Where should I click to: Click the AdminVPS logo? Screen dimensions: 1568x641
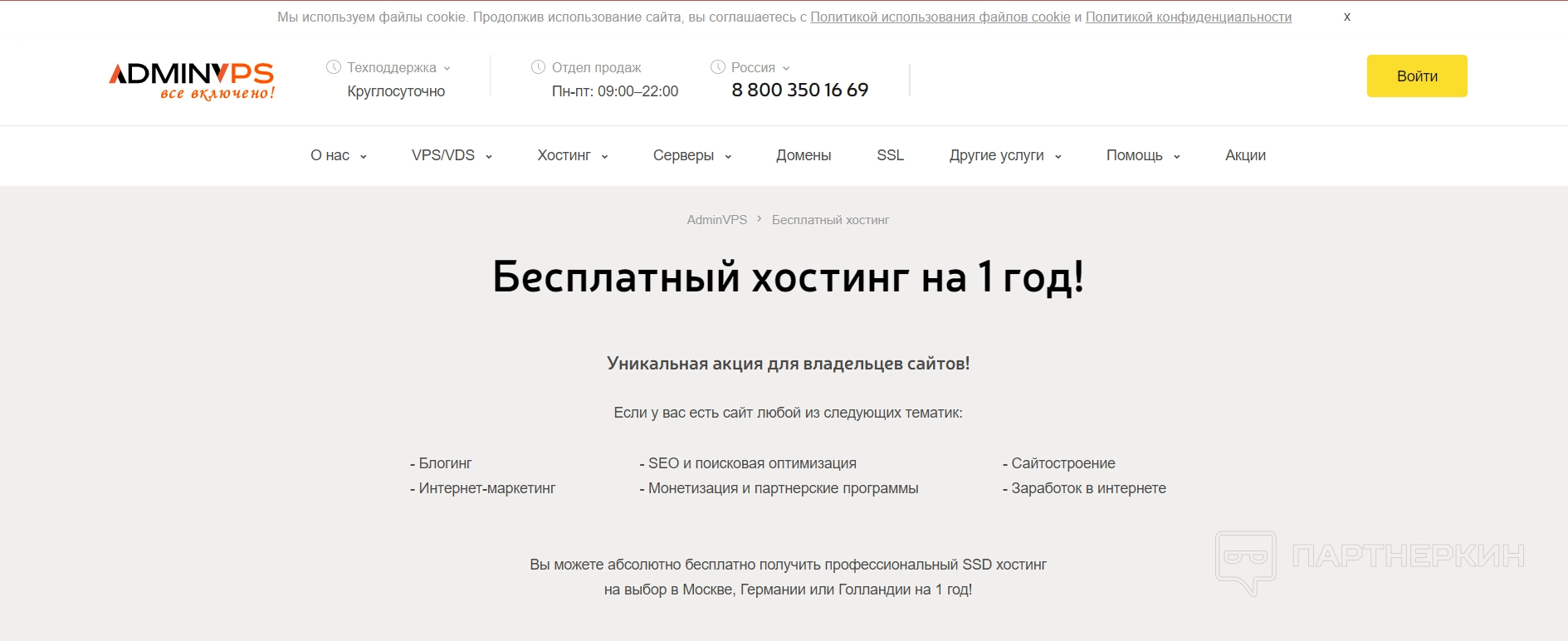point(192,81)
